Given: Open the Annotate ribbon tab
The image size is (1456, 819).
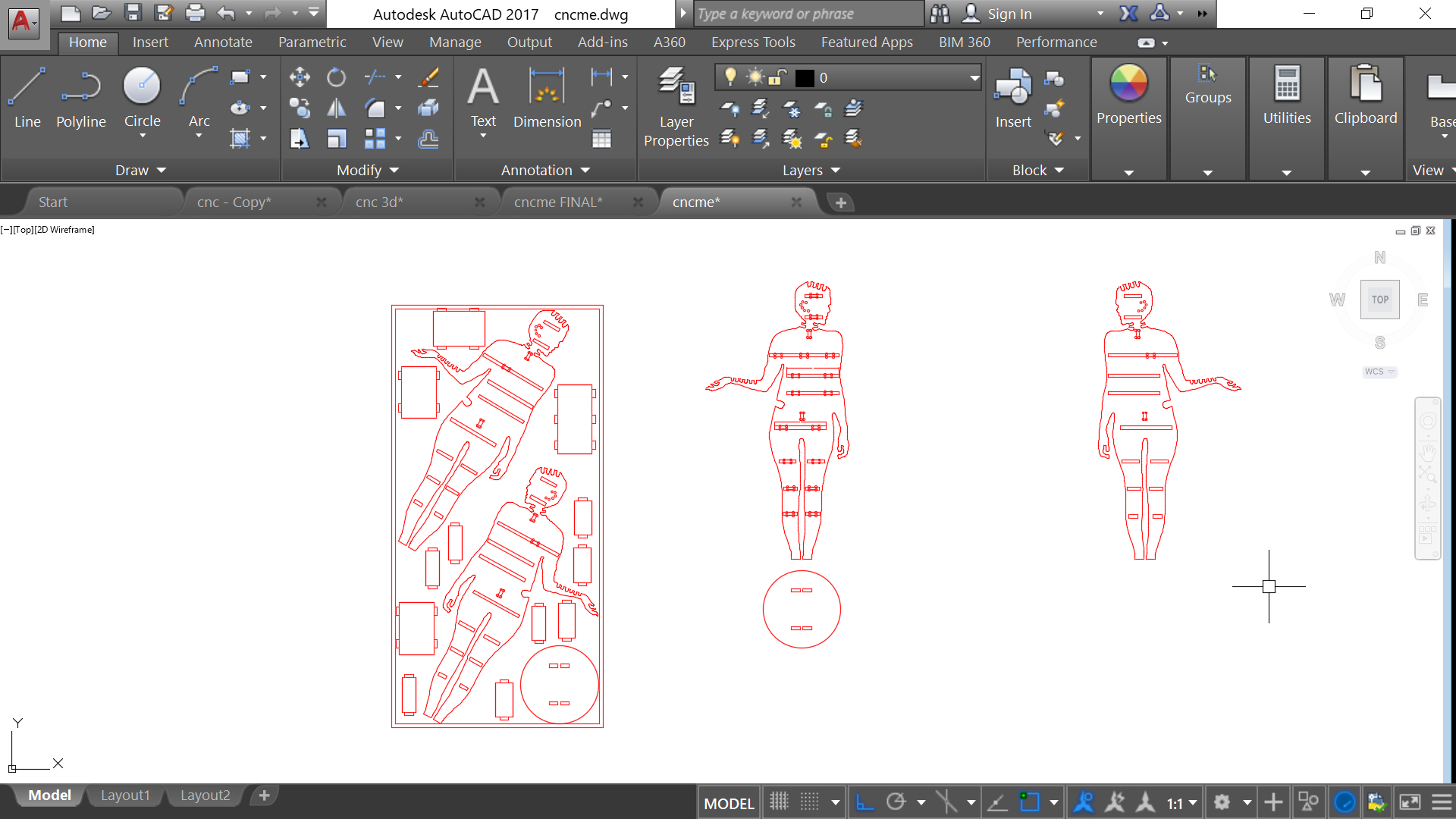Looking at the screenshot, I should 223,42.
